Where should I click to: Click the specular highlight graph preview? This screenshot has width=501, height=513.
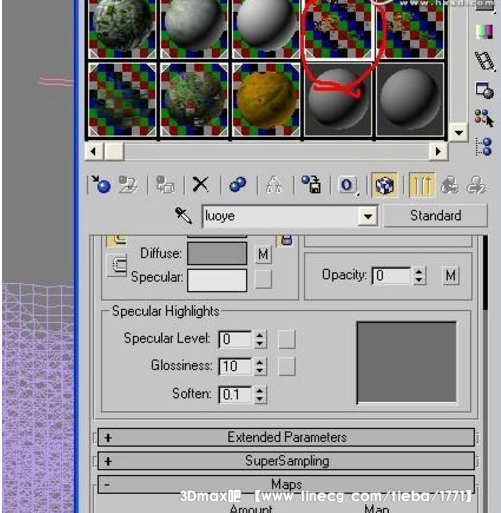point(406,362)
